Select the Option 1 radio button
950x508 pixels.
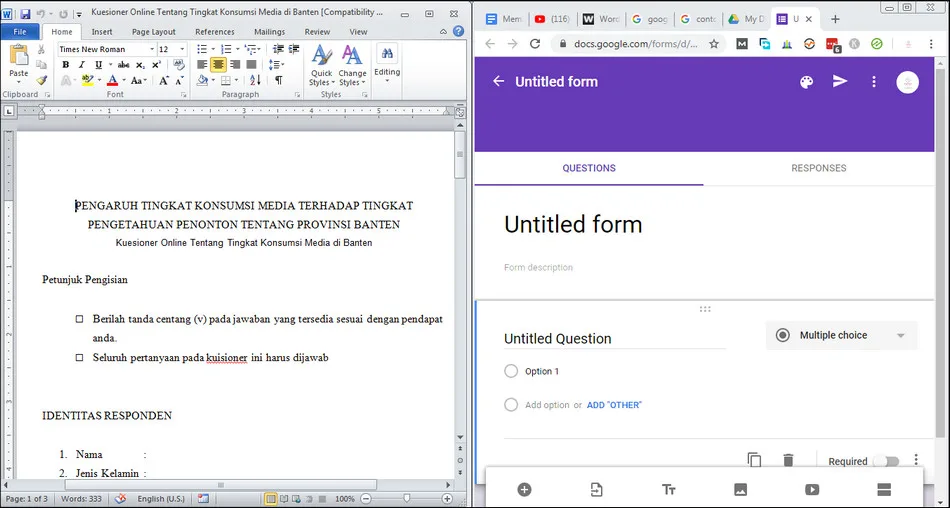[x=511, y=371]
